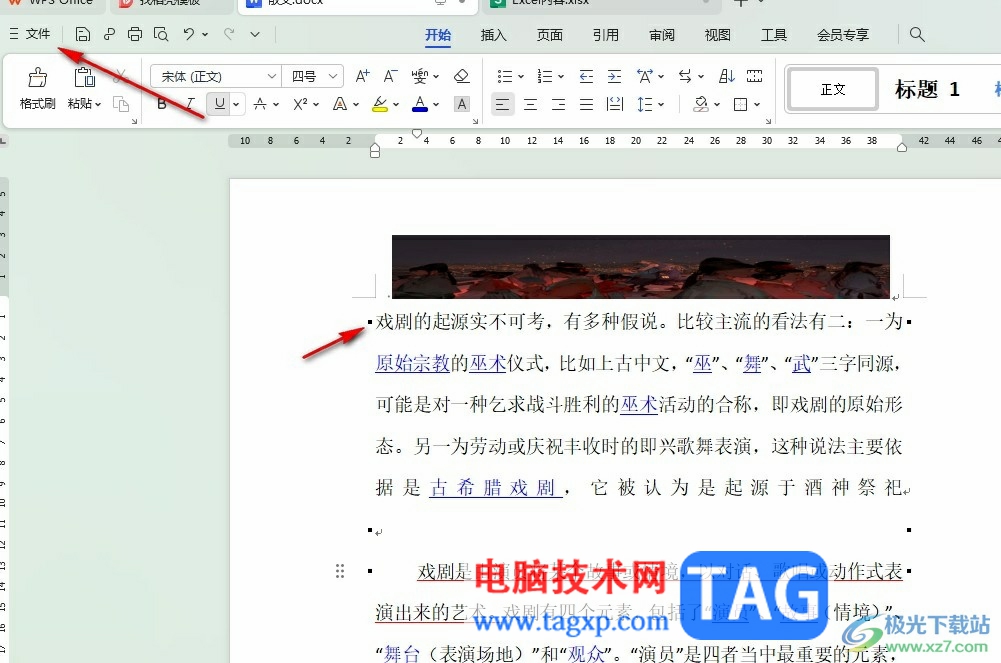Click the Chinese layout A icon
1001x663 pixels.
coord(645,77)
